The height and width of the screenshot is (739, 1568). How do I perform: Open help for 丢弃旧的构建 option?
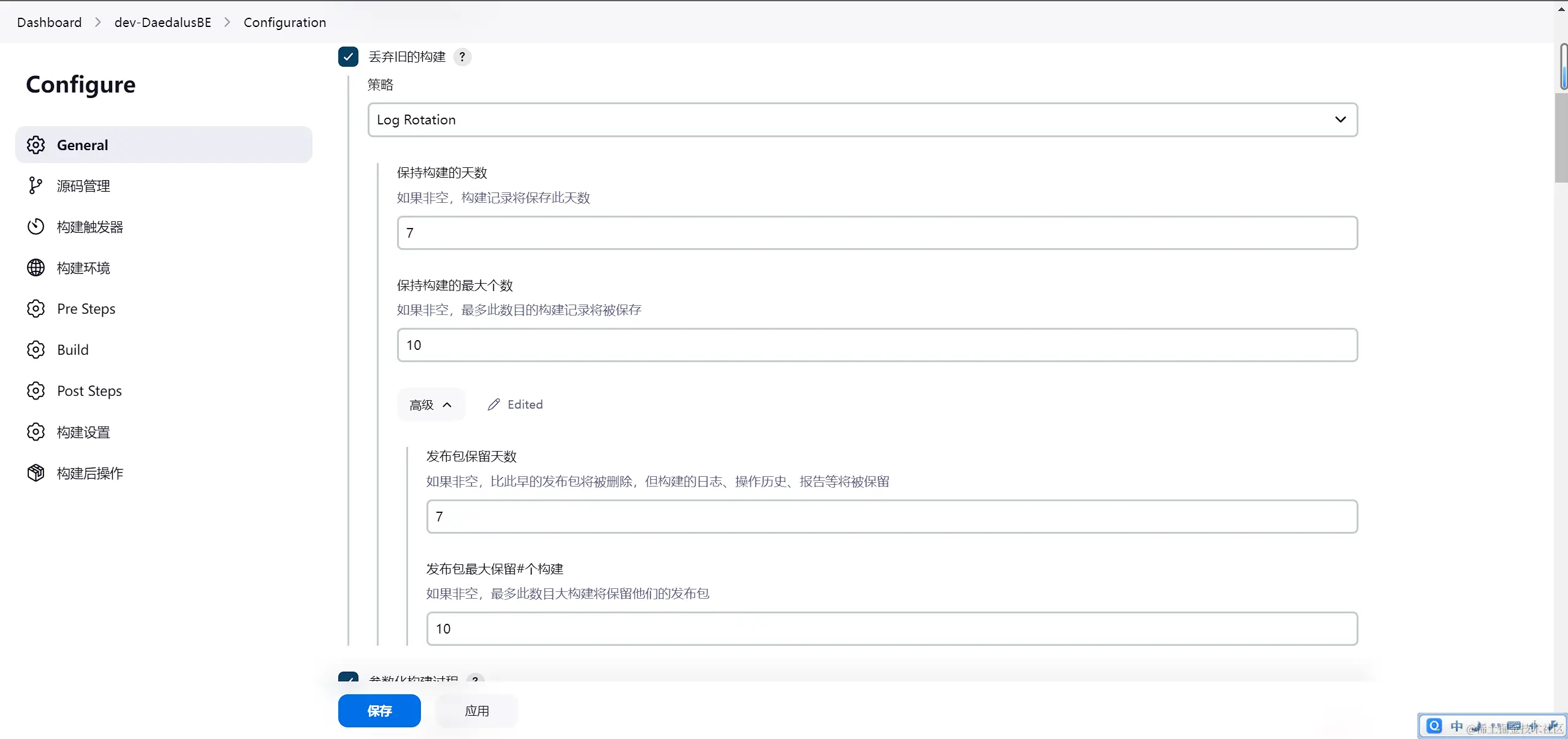tap(463, 57)
